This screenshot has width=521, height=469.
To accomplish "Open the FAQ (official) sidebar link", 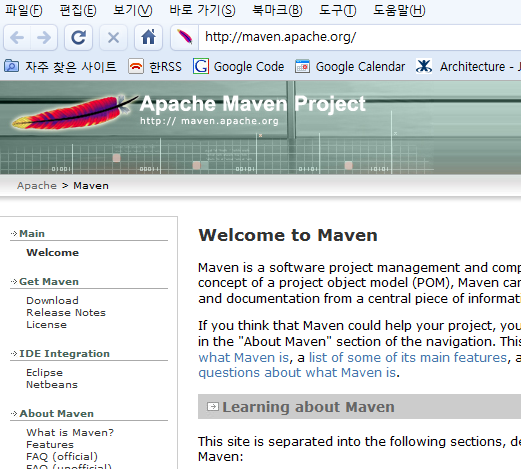I will [x=62, y=457].
